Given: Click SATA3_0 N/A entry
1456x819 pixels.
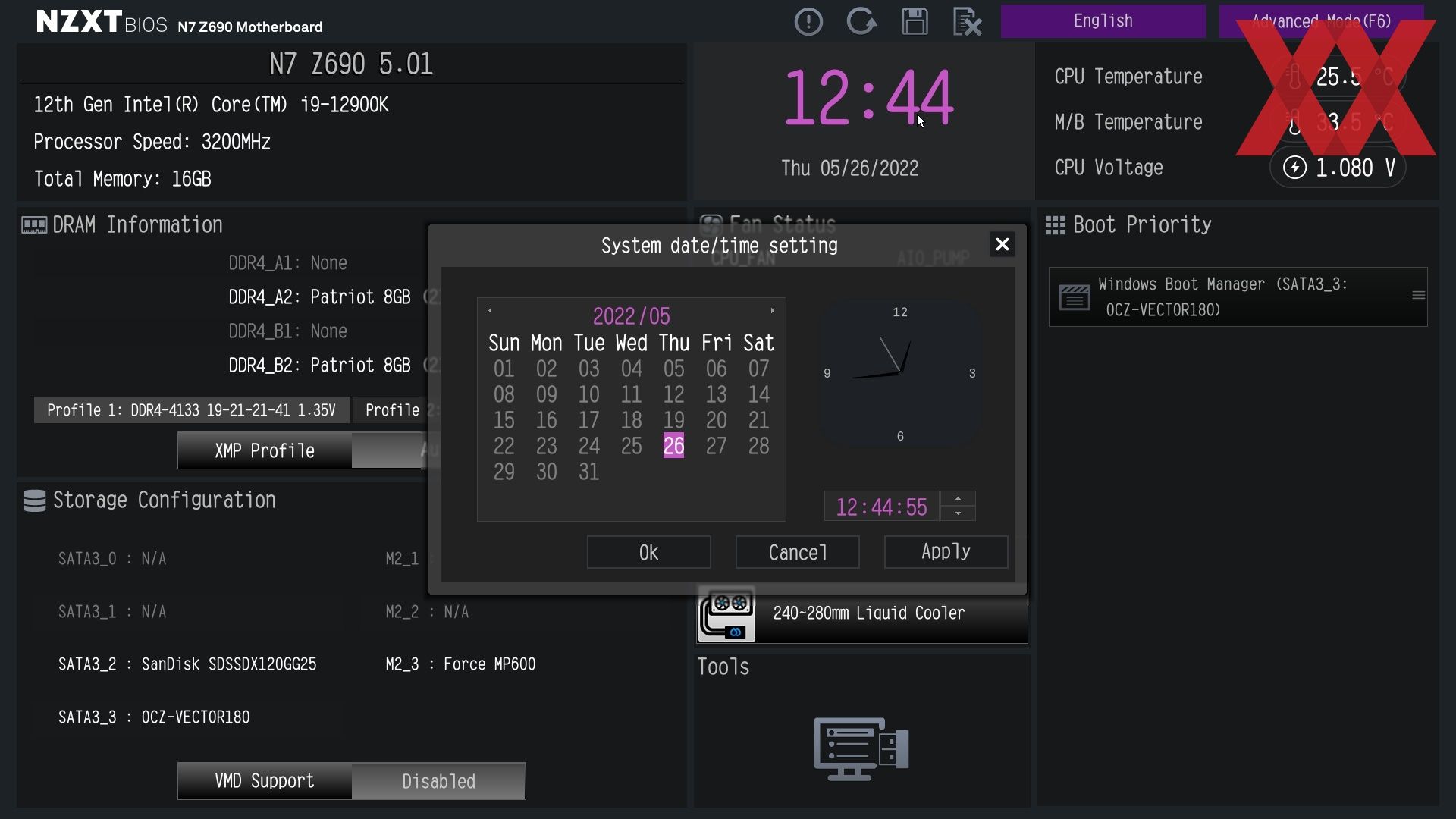Looking at the screenshot, I should [x=112, y=559].
